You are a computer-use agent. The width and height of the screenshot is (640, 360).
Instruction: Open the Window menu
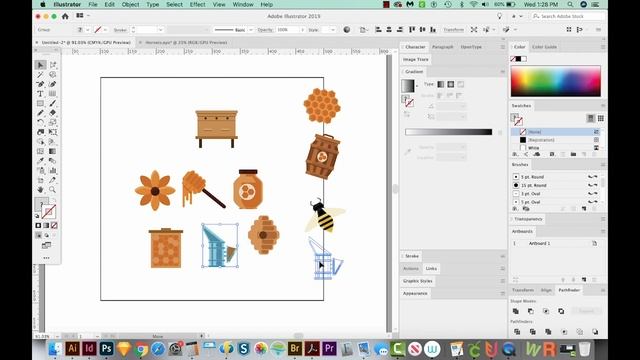(x=243, y=4)
